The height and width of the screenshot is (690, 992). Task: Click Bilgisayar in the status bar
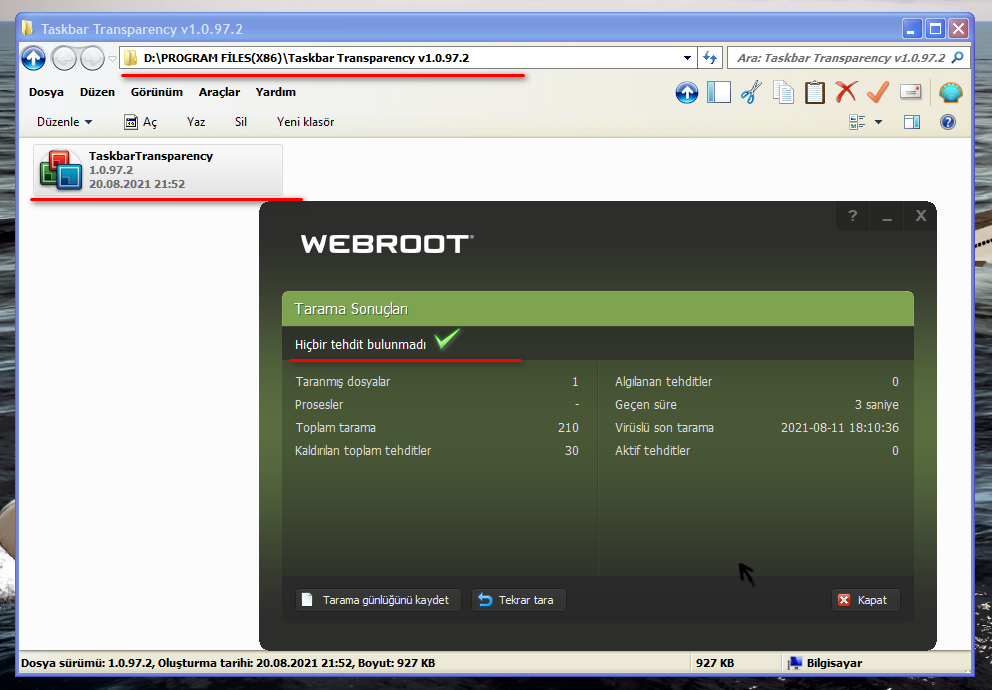point(826,663)
